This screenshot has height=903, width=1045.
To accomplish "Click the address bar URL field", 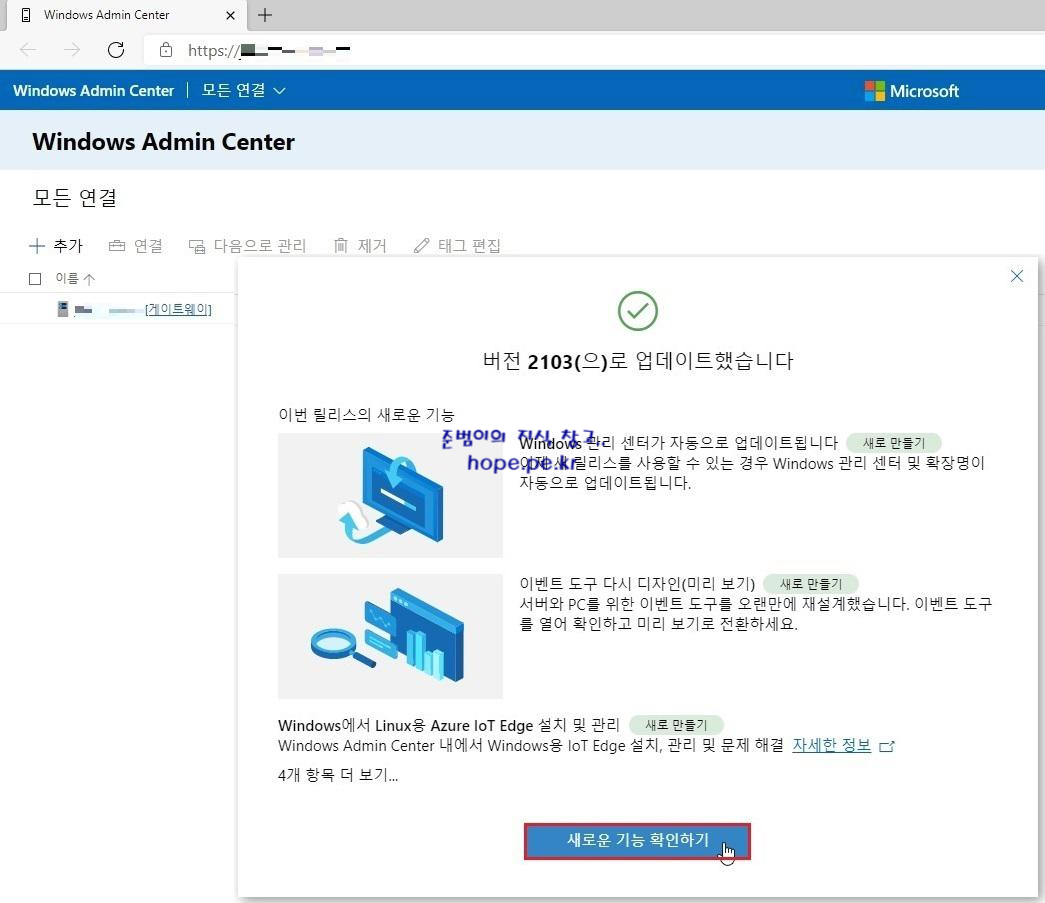I will click(x=593, y=50).
